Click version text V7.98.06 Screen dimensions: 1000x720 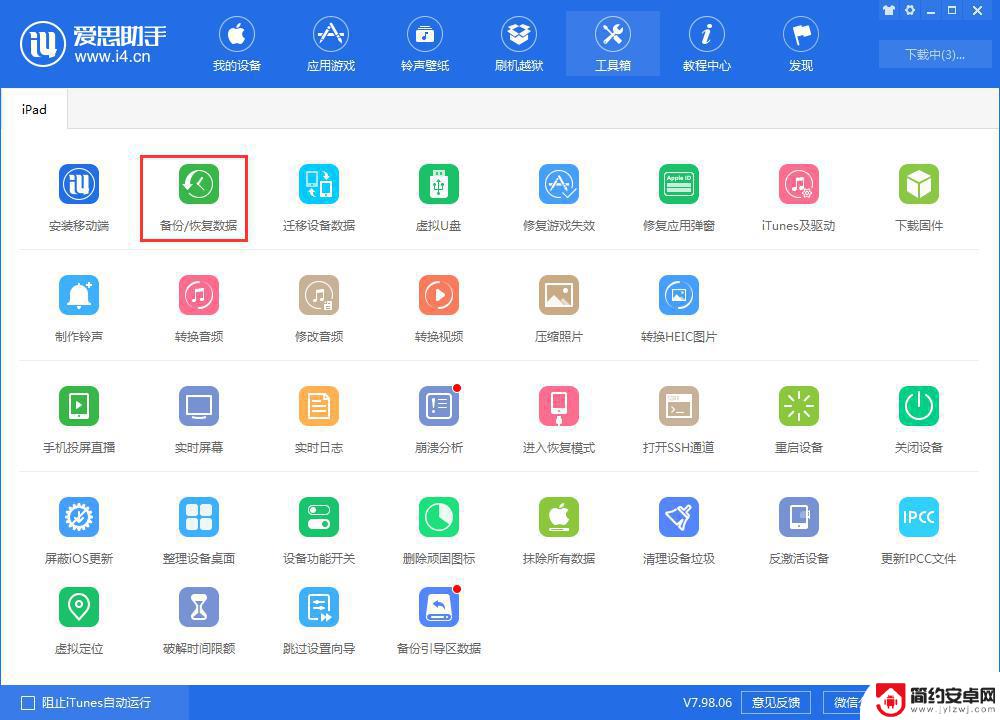coord(707,703)
